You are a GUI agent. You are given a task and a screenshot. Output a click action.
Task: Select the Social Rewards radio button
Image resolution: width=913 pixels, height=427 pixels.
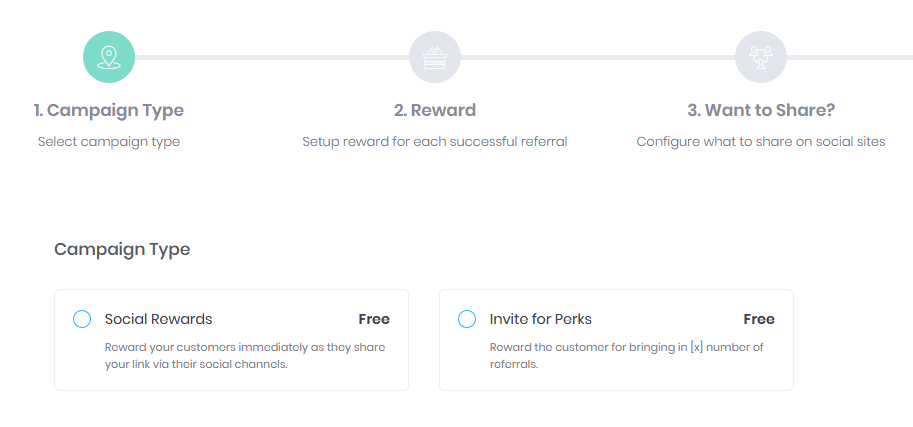point(82,319)
